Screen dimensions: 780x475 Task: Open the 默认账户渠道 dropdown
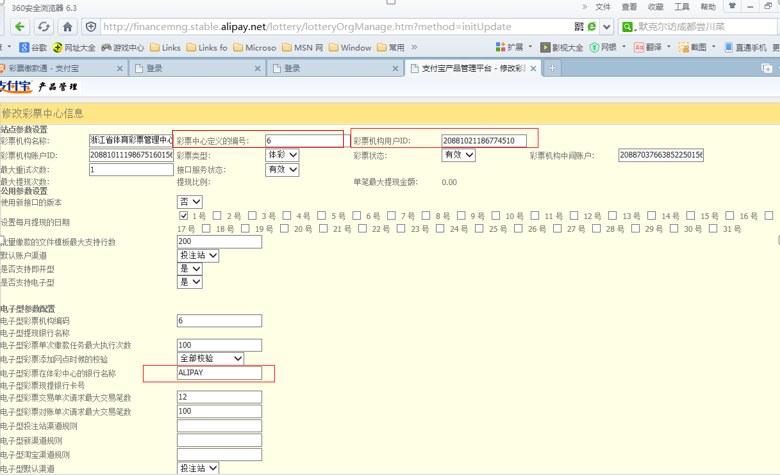[x=198, y=255]
